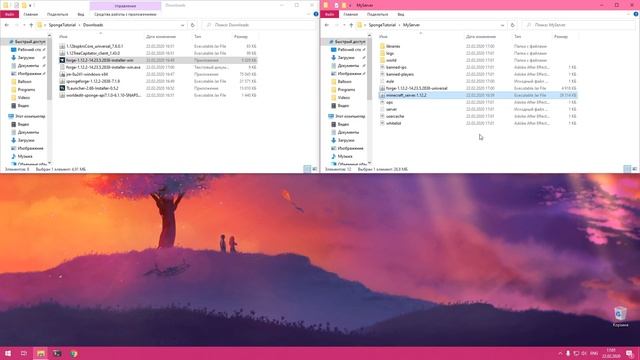Click SpongeTutorial breadcrumb in Downloads window
640x360 pixels.
pos(62,25)
